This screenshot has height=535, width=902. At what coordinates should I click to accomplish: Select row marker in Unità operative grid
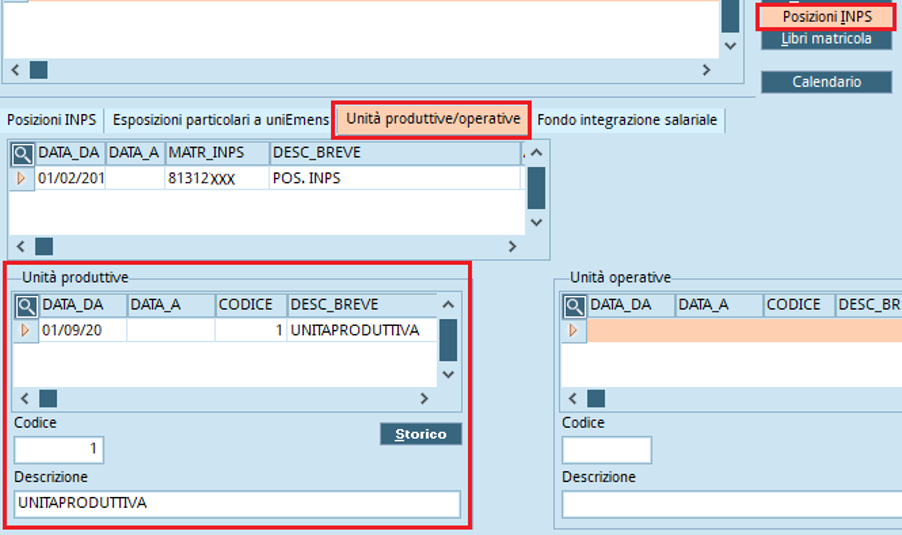[x=574, y=330]
